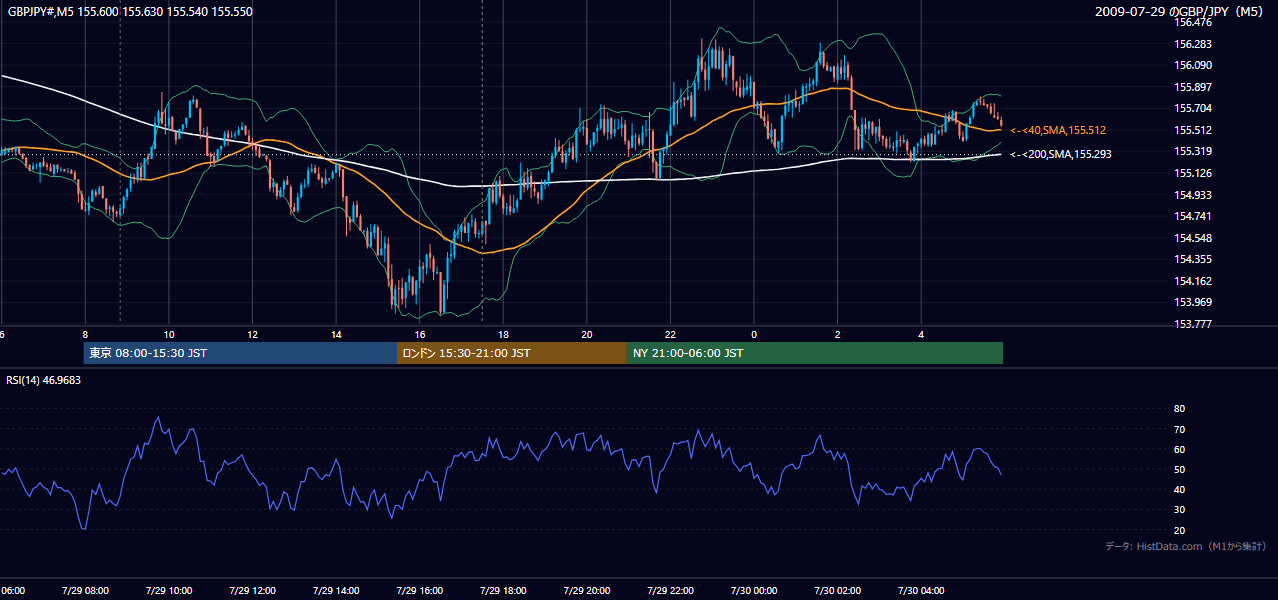The image size is (1278, 600).
Task: Click the 154.162 price axis label
Action: [1195, 281]
